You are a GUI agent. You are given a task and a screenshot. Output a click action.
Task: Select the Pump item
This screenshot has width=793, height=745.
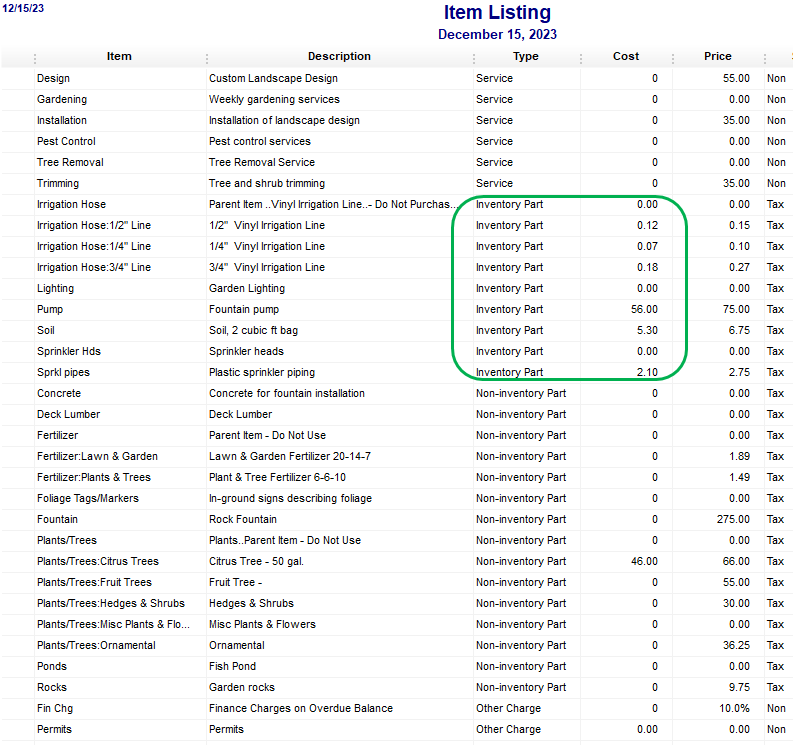(x=50, y=310)
